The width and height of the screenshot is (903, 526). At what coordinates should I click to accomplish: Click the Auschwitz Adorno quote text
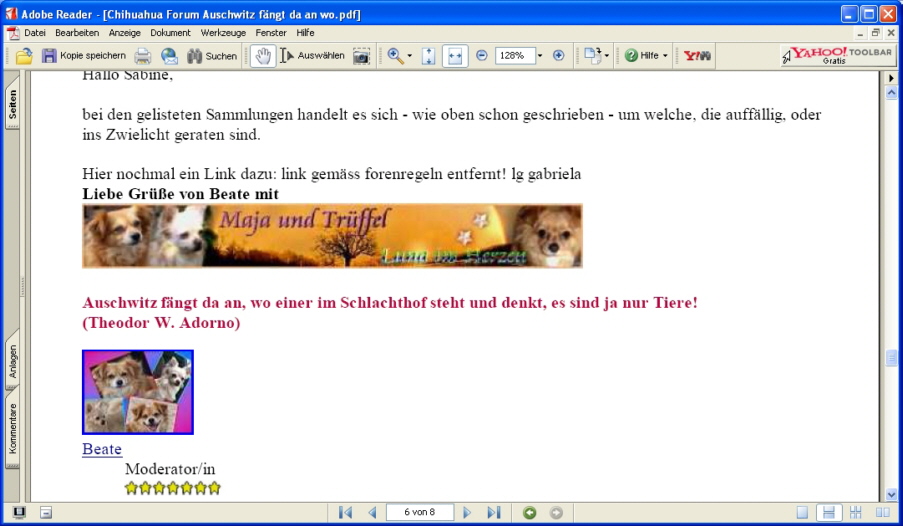[x=390, y=312]
